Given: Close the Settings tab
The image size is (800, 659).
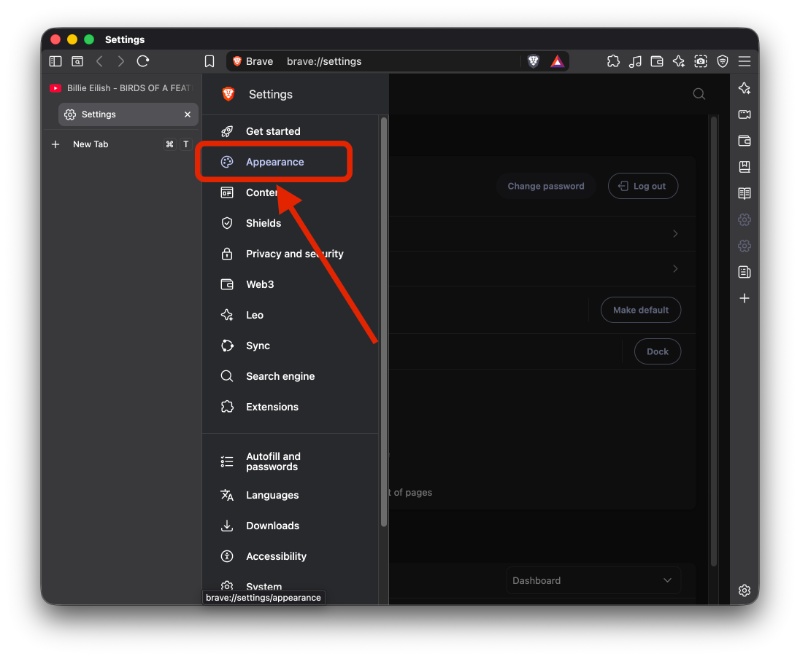Looking at the screenshot, I should pos(187,114).
